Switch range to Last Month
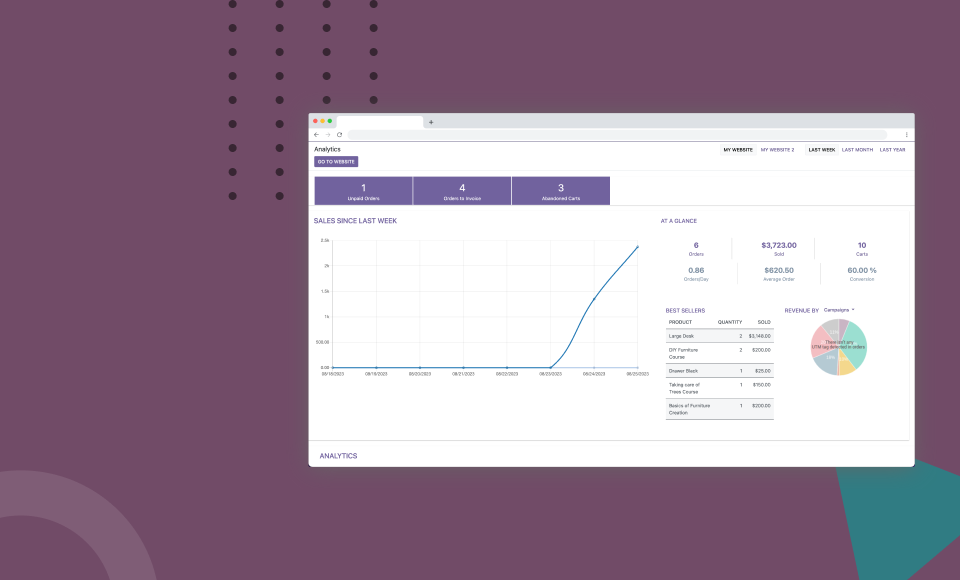 point(857,150)
